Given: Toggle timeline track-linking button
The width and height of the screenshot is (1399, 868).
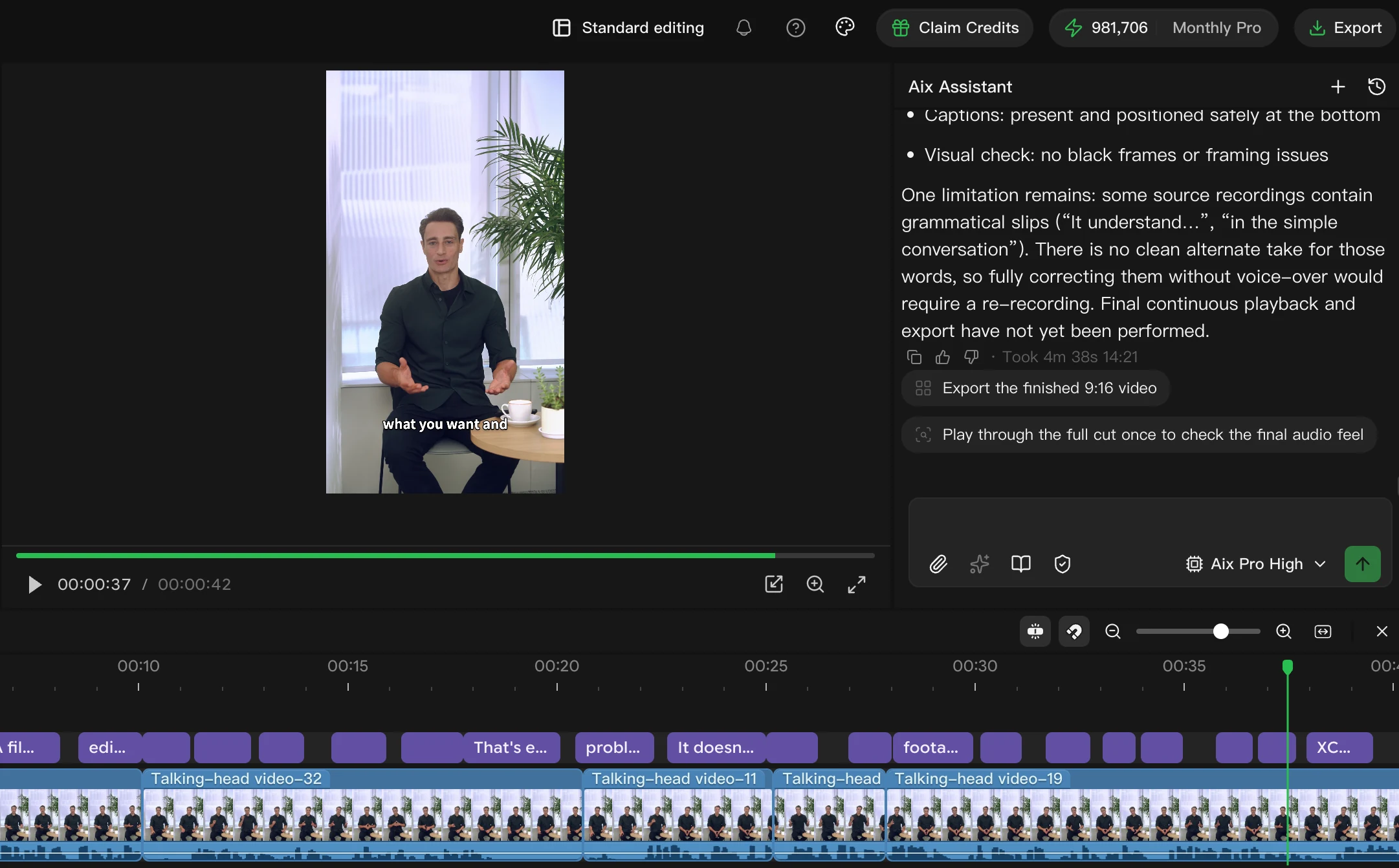Looking at the screenshot, I should pos(1035,631).
